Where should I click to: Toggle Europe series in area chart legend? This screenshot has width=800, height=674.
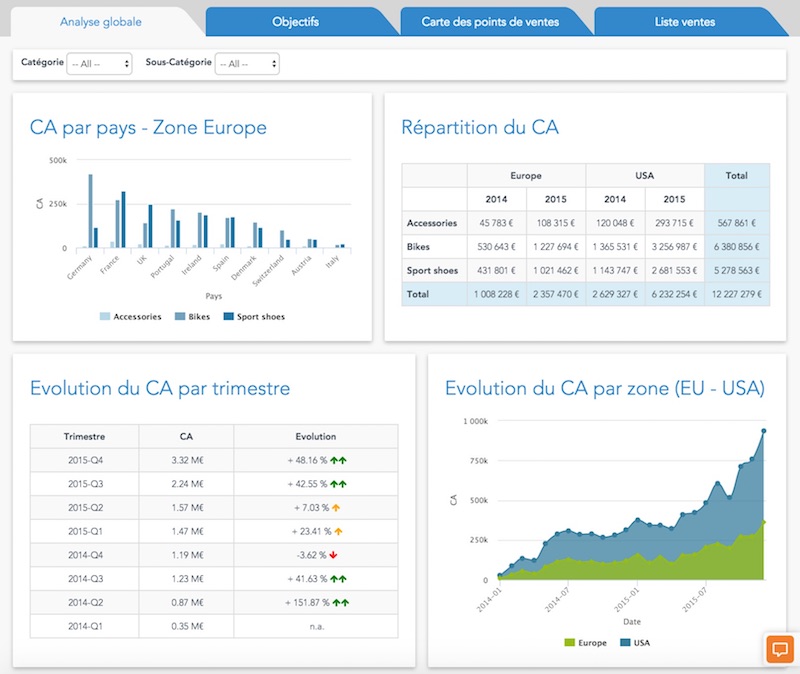tap(585, 642)
